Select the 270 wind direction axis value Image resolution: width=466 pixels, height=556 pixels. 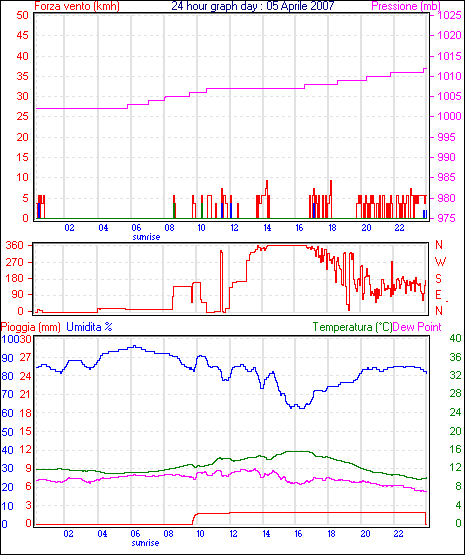[x=15, y=262]
